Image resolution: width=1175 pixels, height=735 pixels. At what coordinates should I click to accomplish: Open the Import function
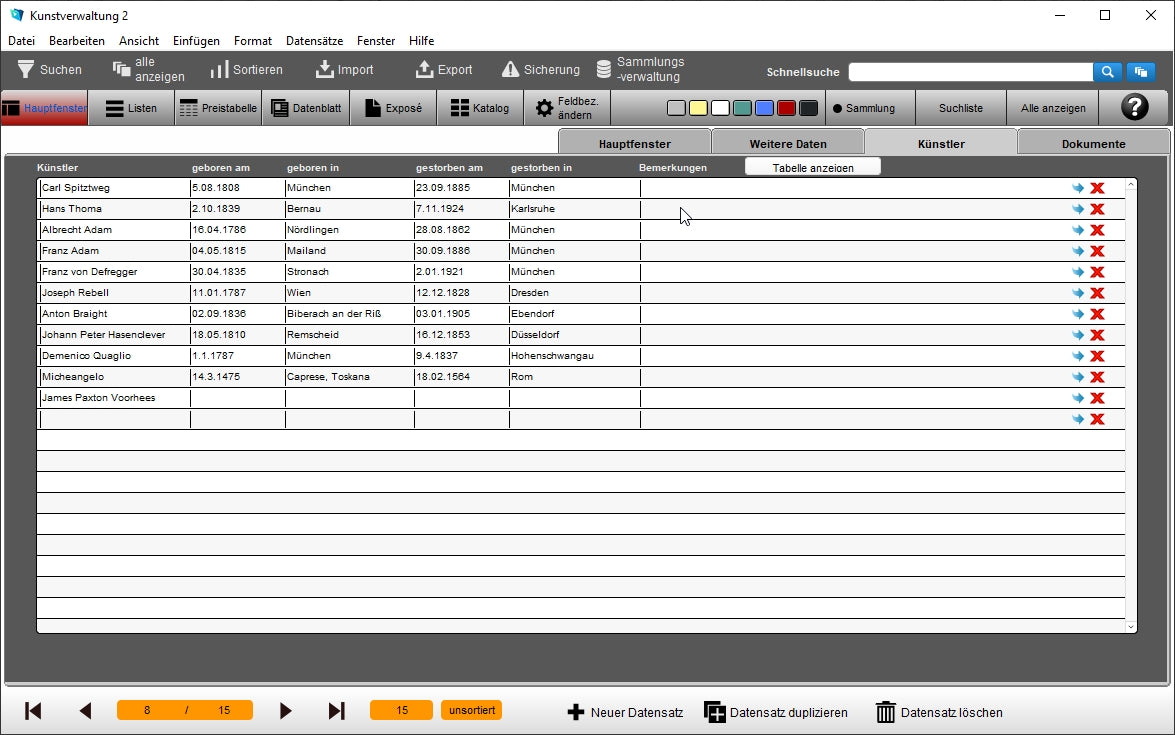pos(325,70)
